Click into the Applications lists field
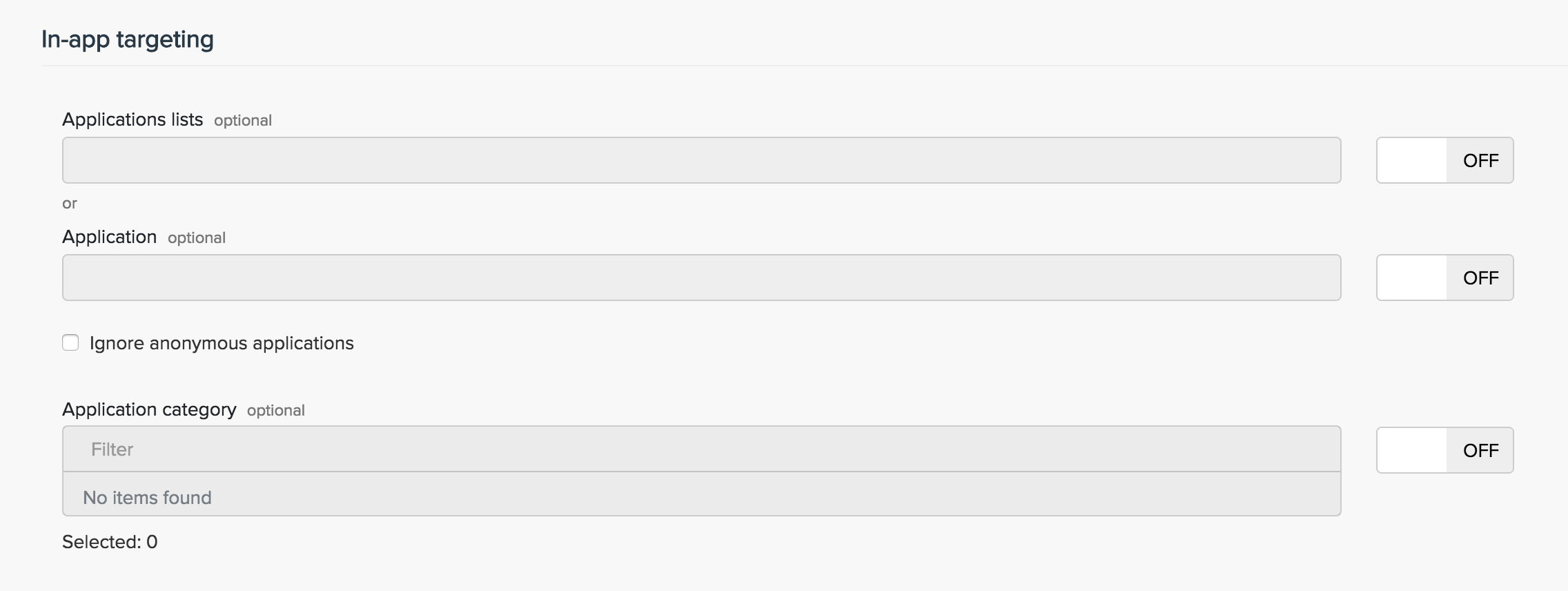Screen dimensions: 1568x591 tap(701, 160)
